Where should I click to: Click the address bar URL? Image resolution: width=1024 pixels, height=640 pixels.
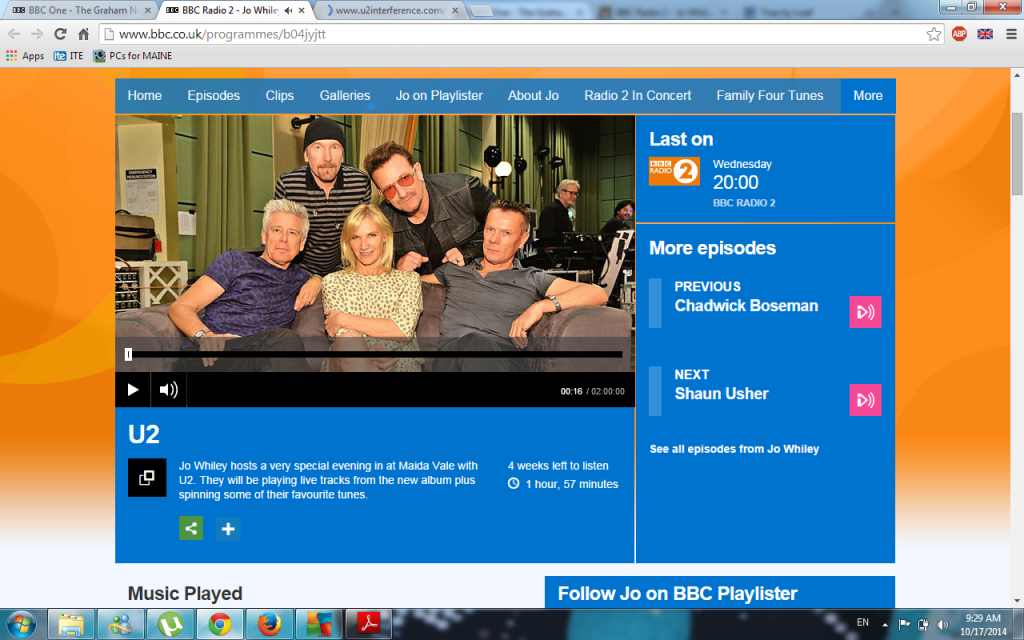tap(222, 34)
